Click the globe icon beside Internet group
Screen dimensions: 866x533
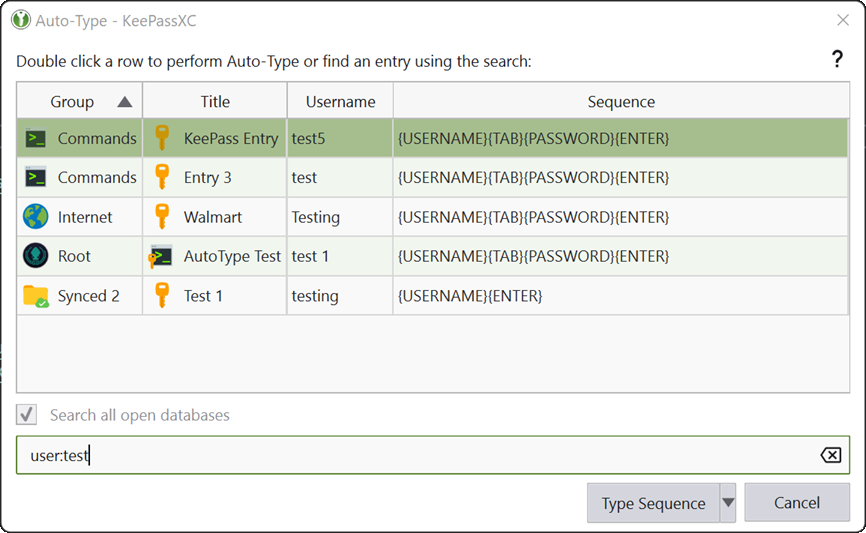coord(36,217)
